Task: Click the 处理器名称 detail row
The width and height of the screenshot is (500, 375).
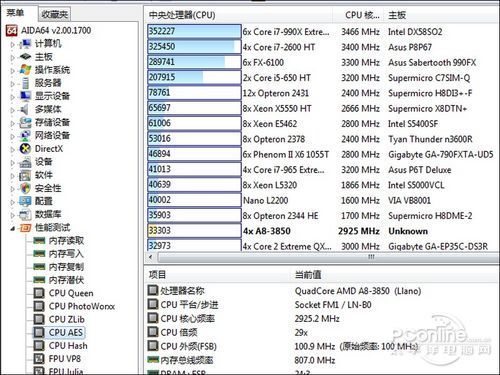Action: point(323,291)
